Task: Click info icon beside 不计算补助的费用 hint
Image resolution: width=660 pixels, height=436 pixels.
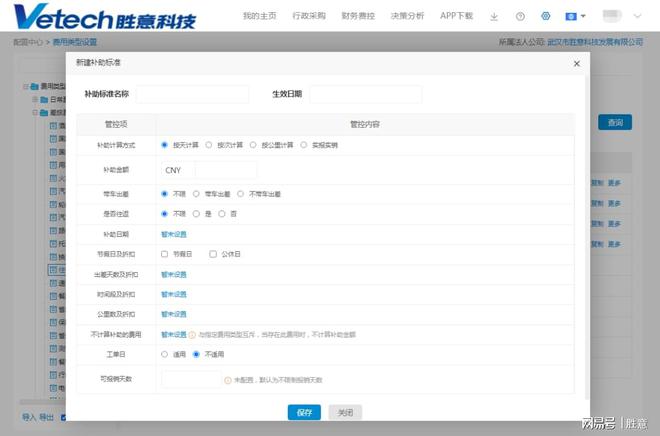Action: click(x=192, y=335)
